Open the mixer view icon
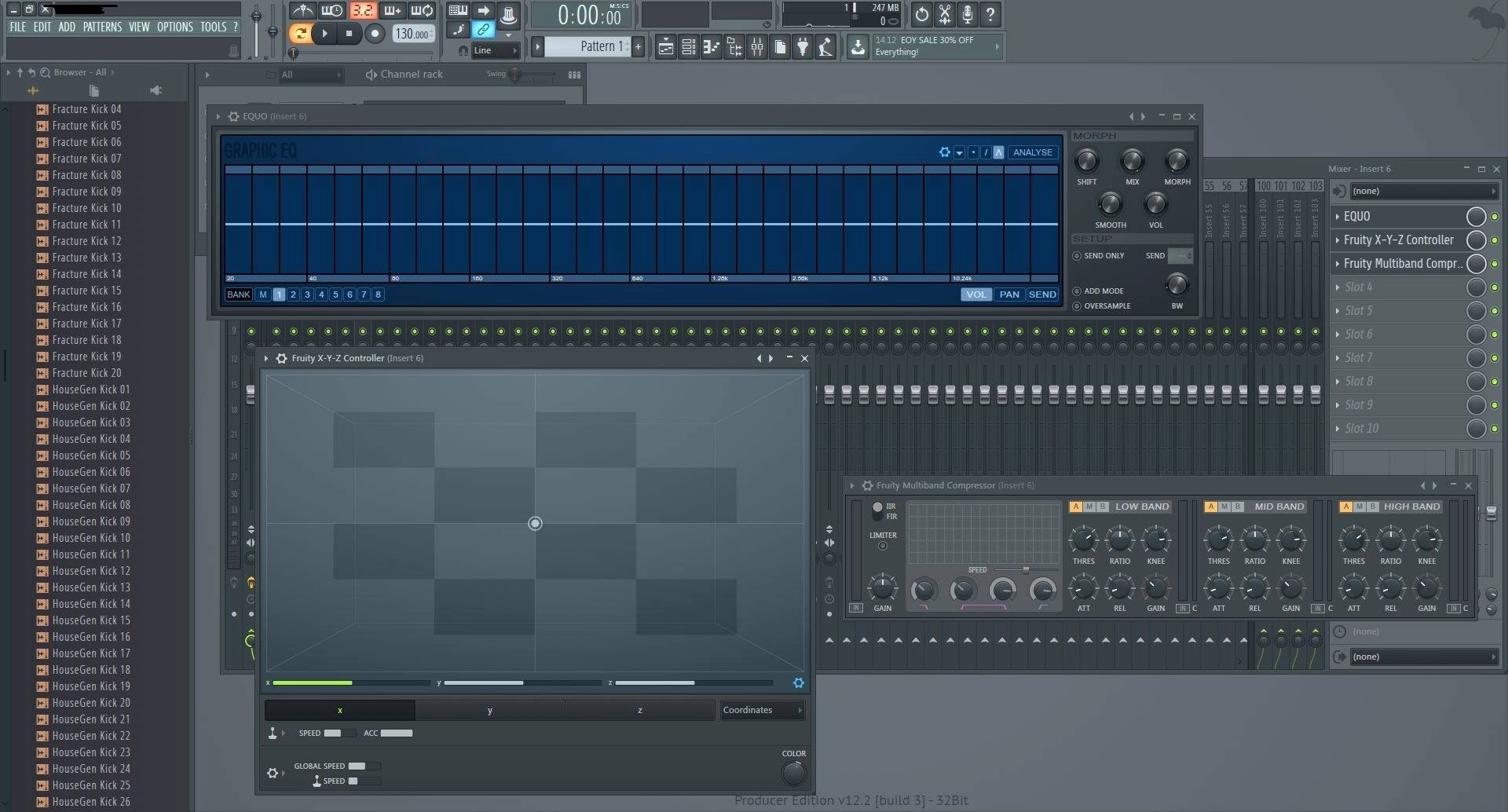Screen dimensions: 1508x812 pyautogui.click(x=757, y=47)
